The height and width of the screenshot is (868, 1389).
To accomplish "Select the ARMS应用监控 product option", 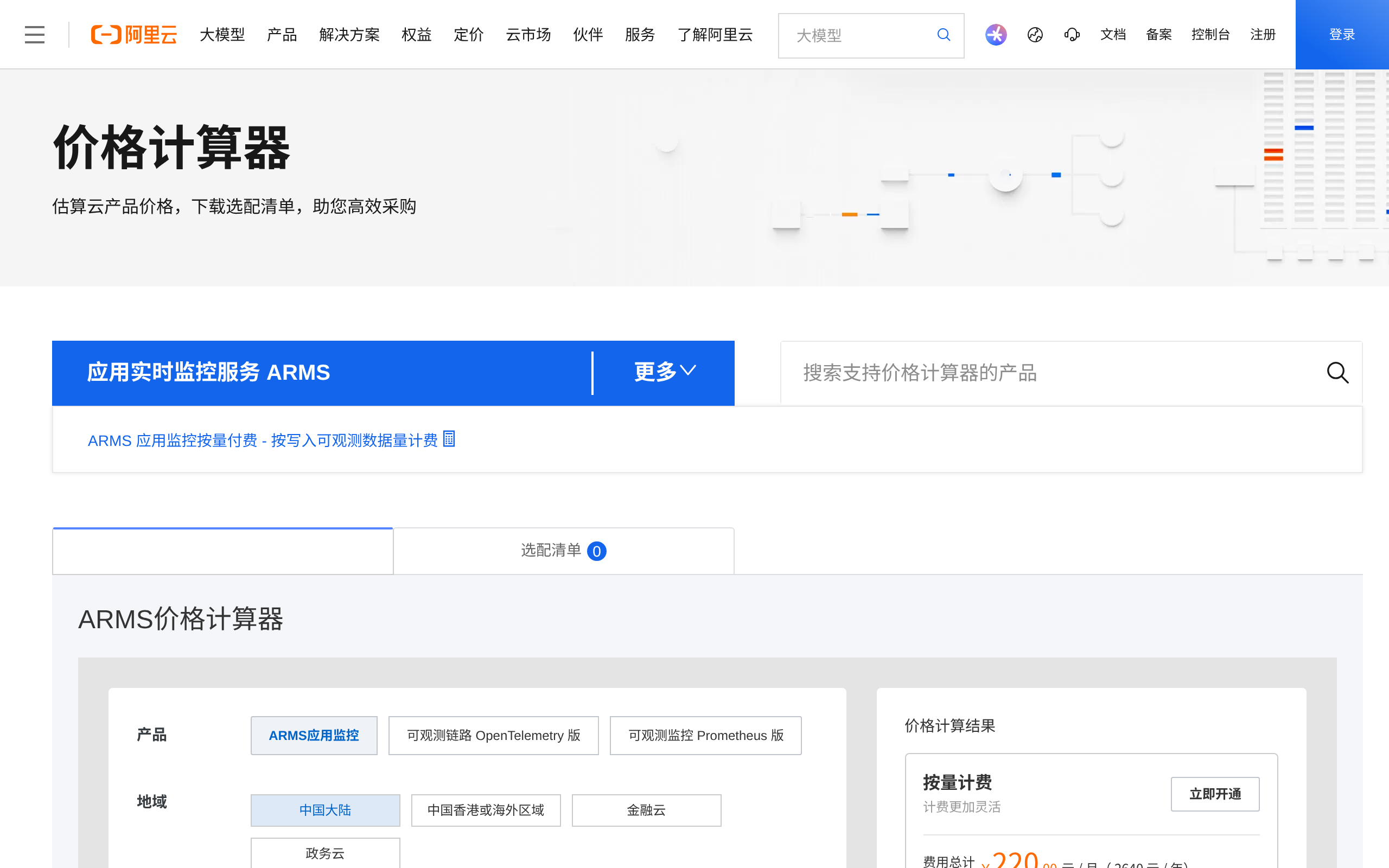I will 314,736.
